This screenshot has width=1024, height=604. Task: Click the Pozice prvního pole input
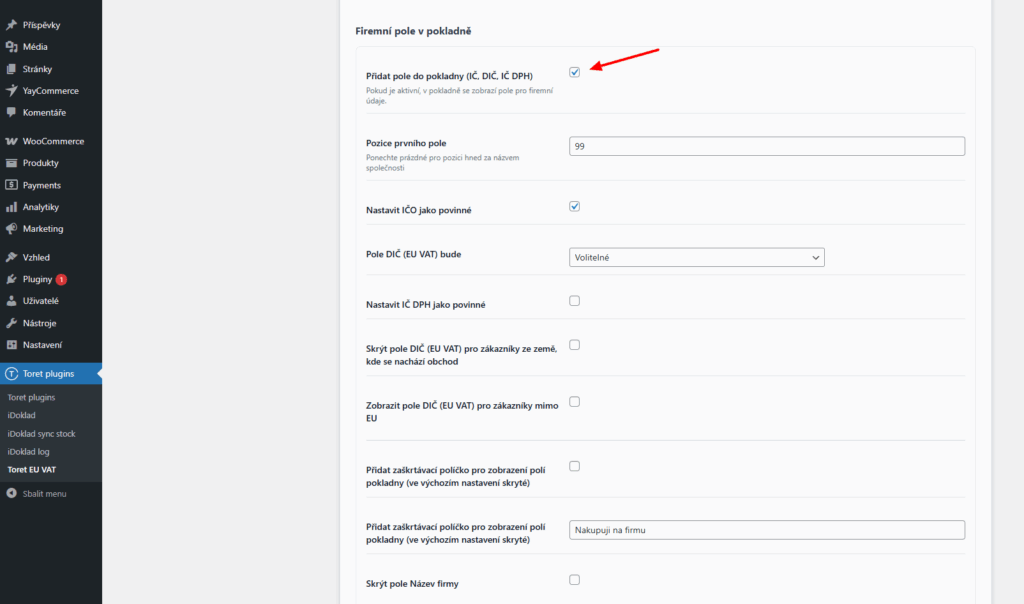click(766, 146)
